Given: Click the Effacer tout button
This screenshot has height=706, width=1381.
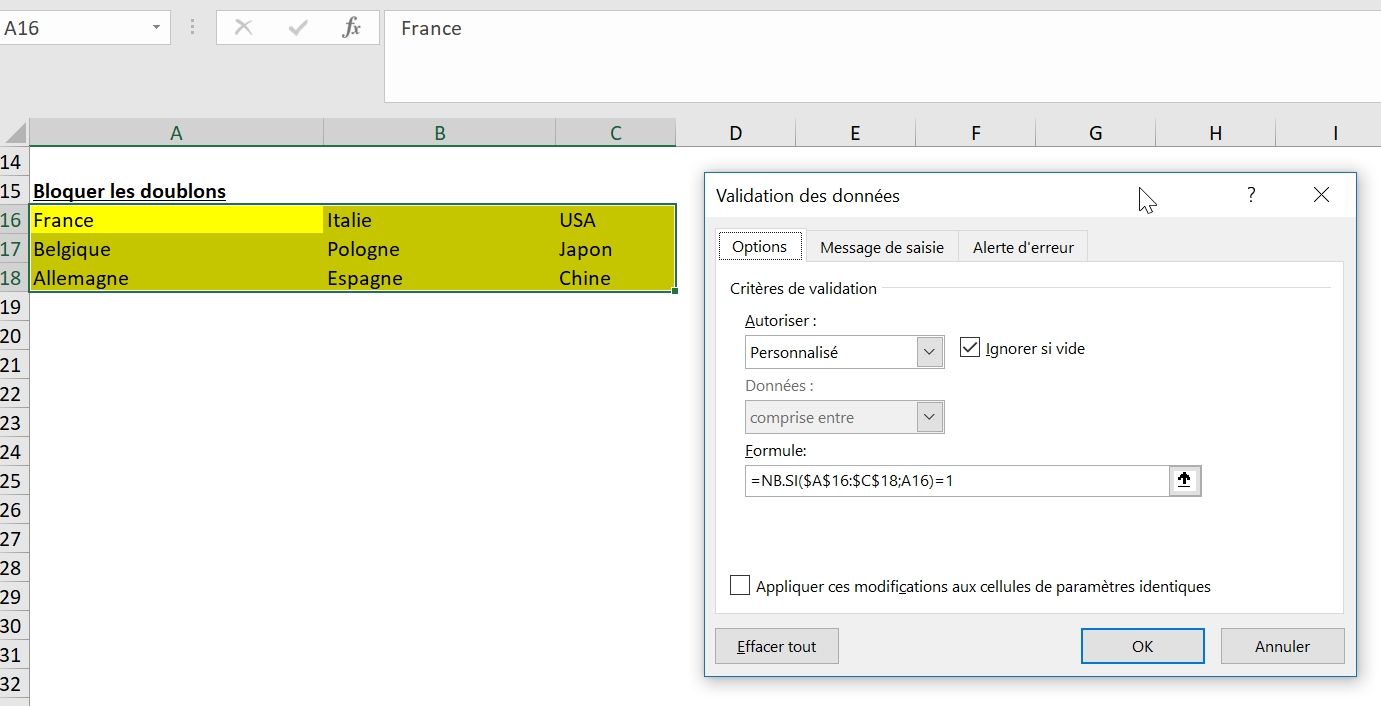Looking at the screenshot, I should [776, 646].
